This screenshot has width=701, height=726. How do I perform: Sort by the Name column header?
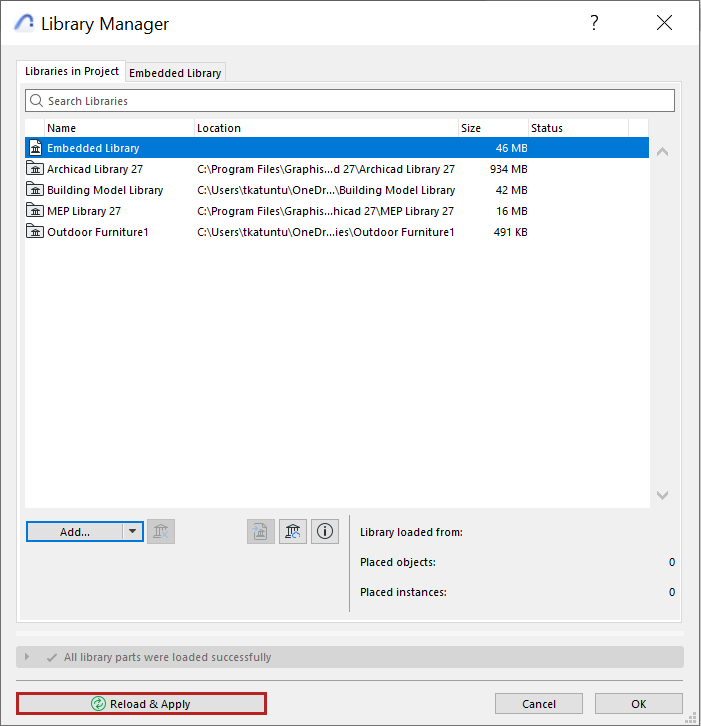pos(119,128)
